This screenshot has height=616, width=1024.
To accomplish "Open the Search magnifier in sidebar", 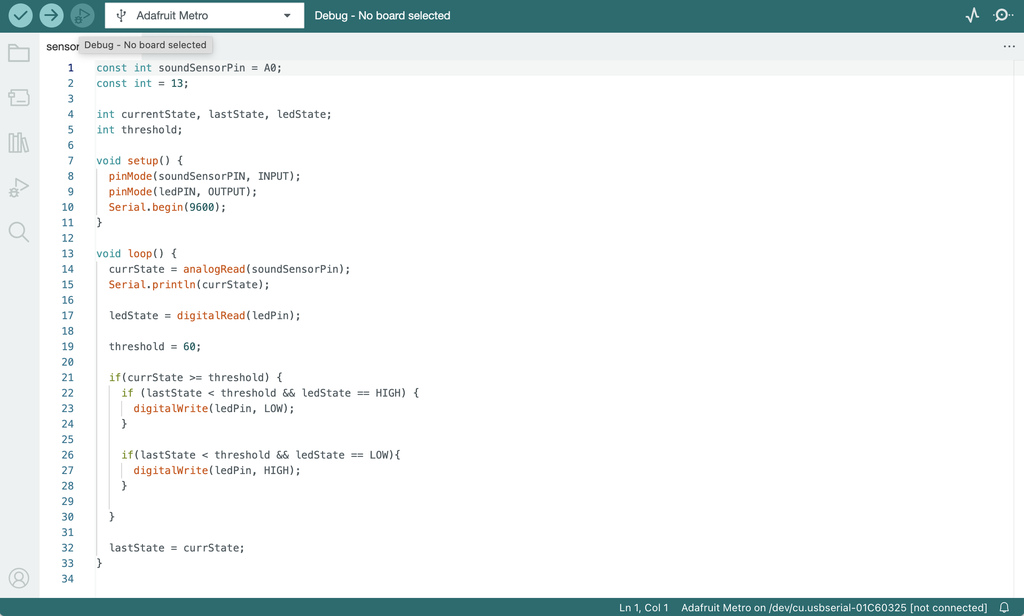I will point(19,232).
